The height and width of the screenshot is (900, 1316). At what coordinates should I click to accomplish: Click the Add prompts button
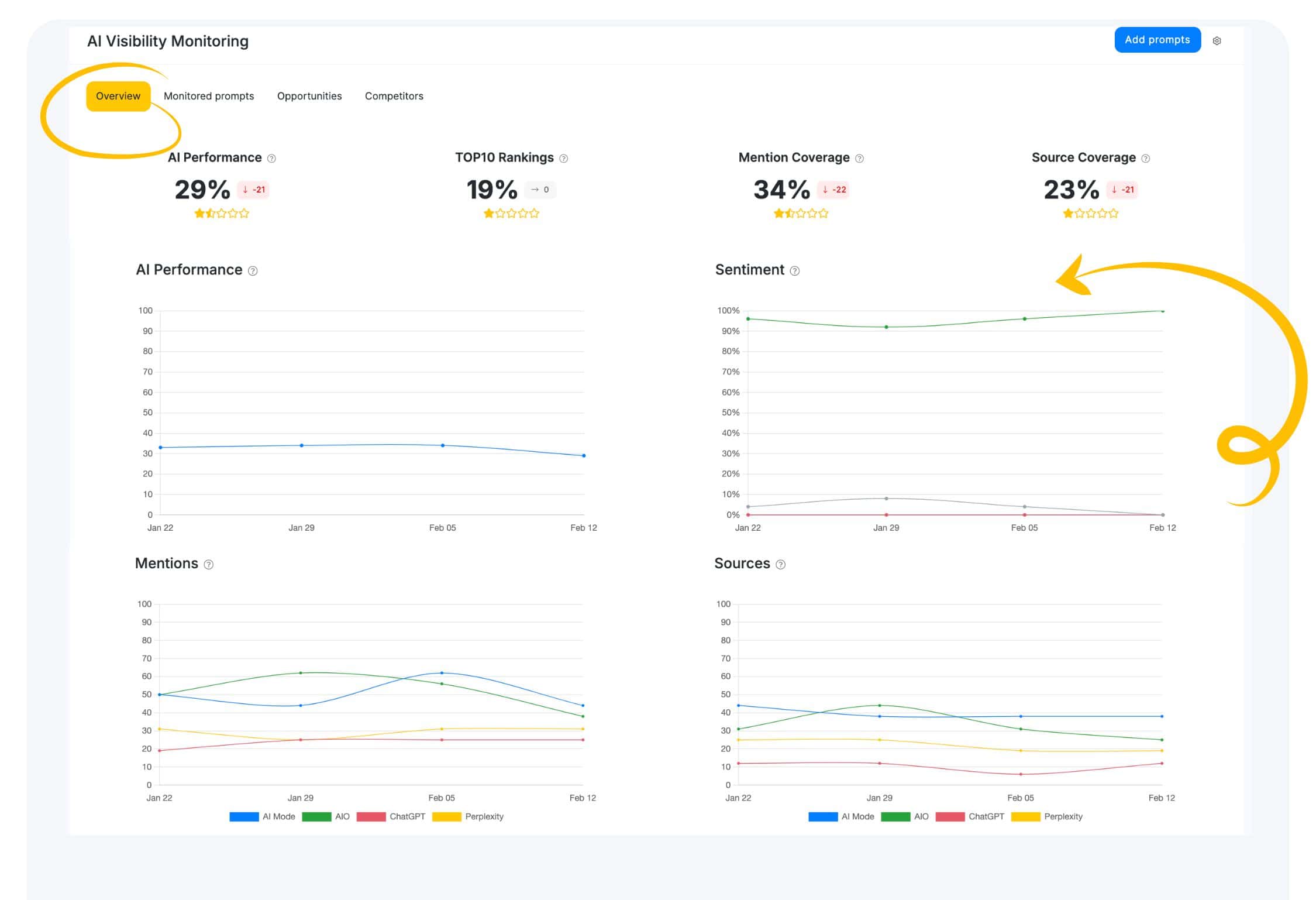tap(1157, 39)
